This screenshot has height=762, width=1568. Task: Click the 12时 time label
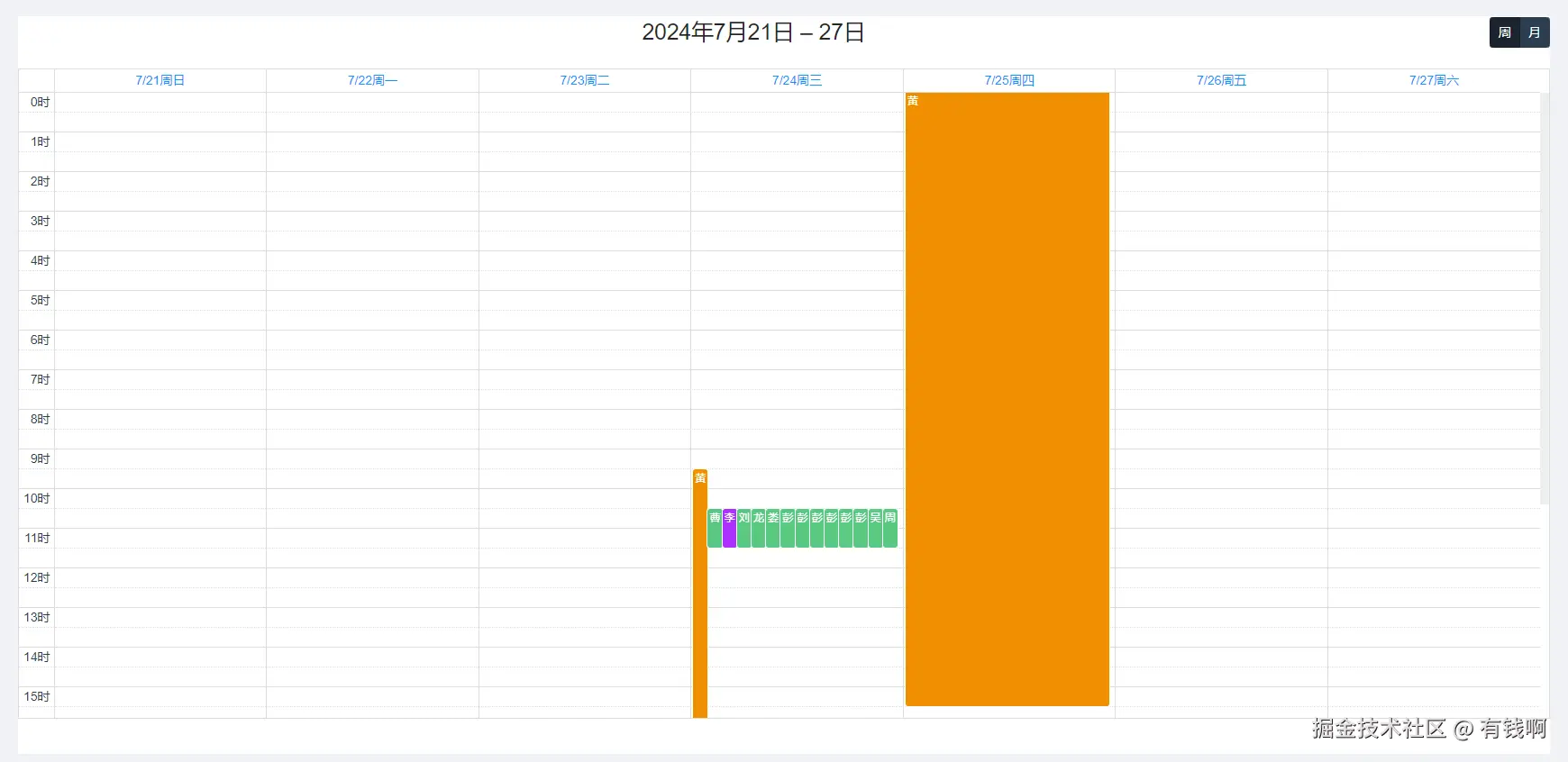[x=37, y=577]
